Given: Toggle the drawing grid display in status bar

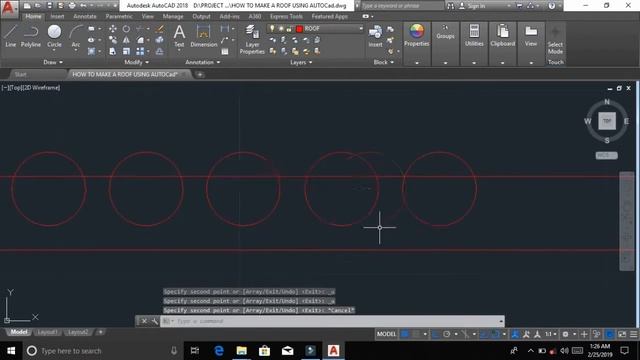Looking at the screenshot, I should pos(404,334).
